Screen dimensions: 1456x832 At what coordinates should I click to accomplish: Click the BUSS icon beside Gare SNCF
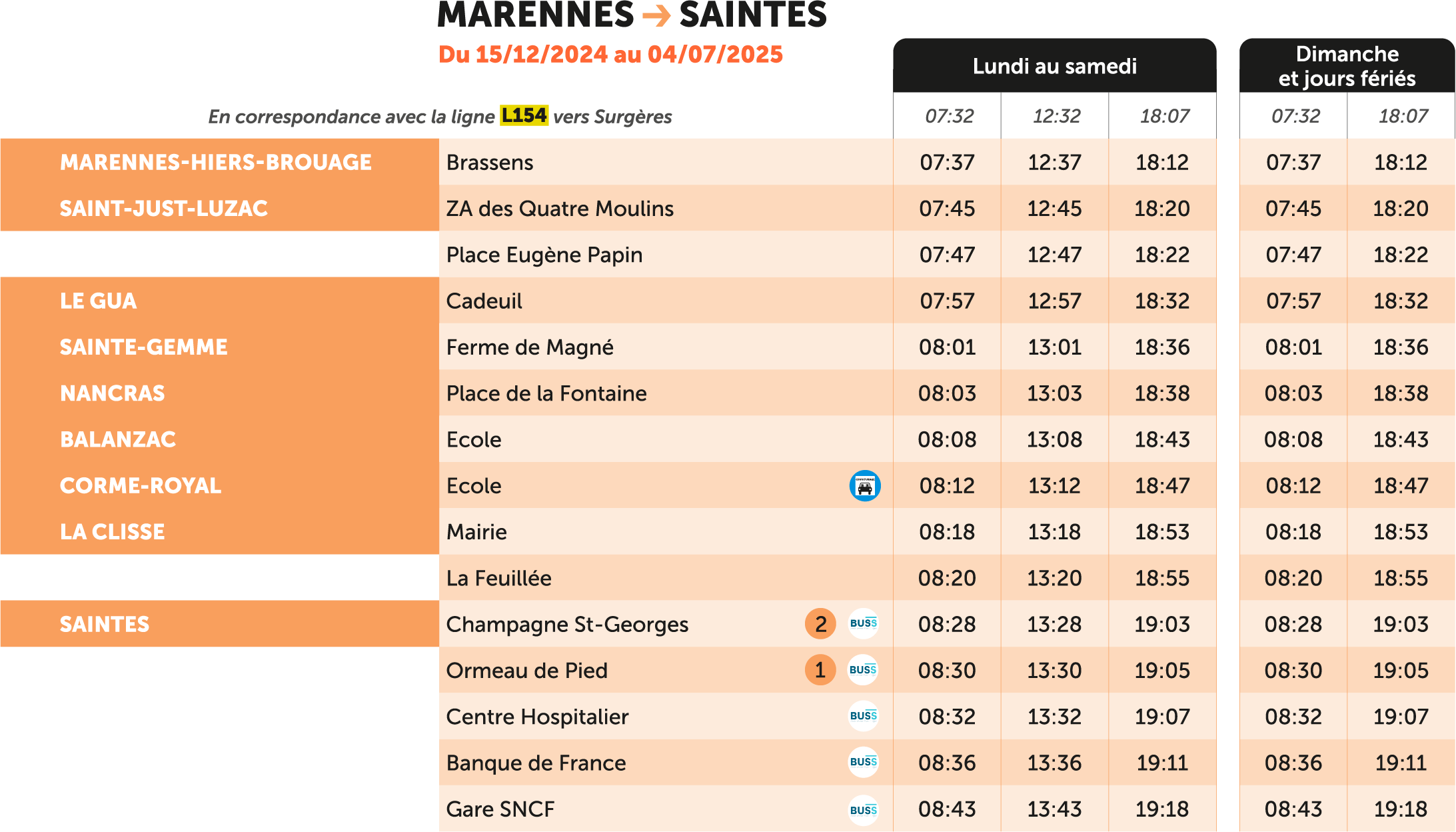click(863, 810)
